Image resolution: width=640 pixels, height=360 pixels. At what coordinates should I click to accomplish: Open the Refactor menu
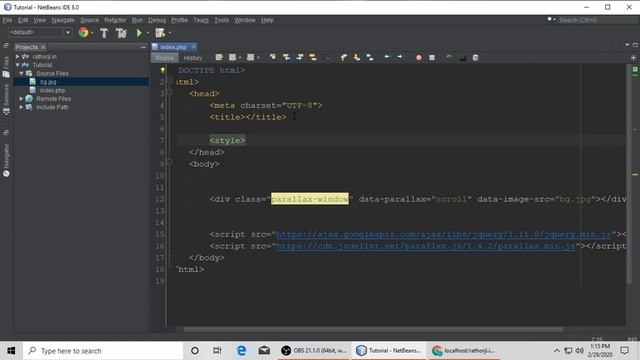point(115,20)
